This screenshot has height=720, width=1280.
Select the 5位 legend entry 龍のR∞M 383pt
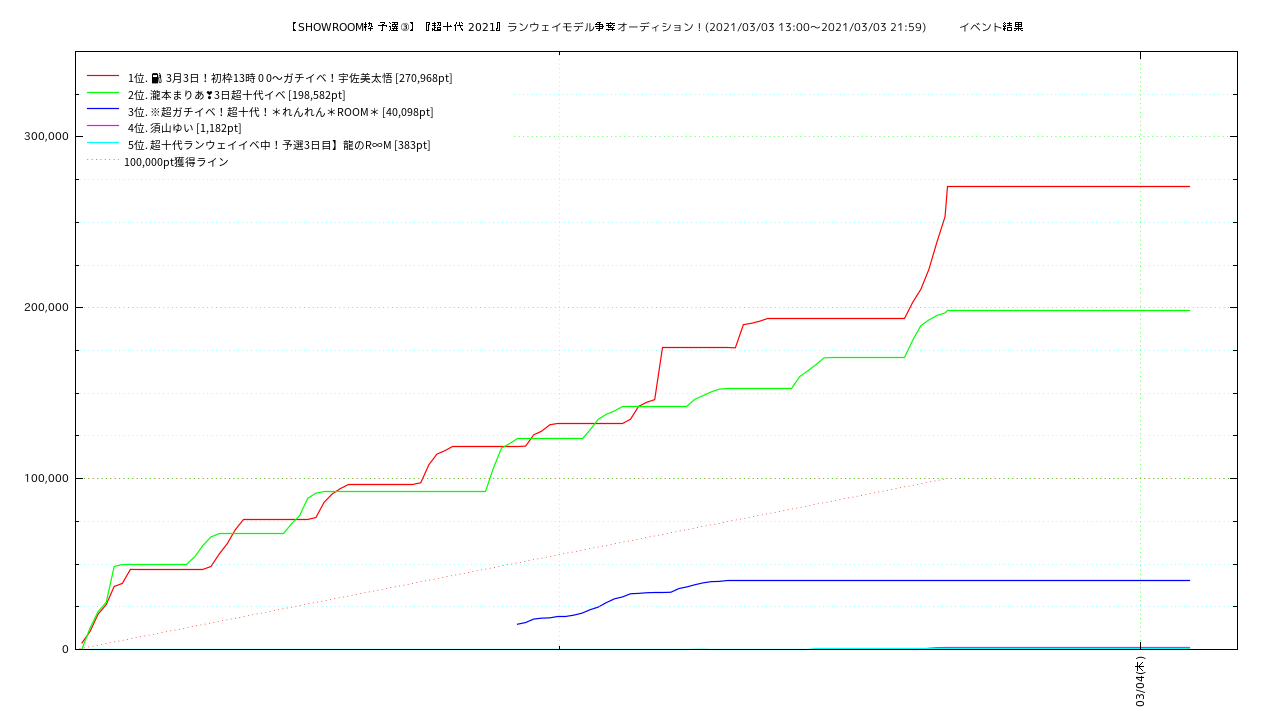point(279,145)
